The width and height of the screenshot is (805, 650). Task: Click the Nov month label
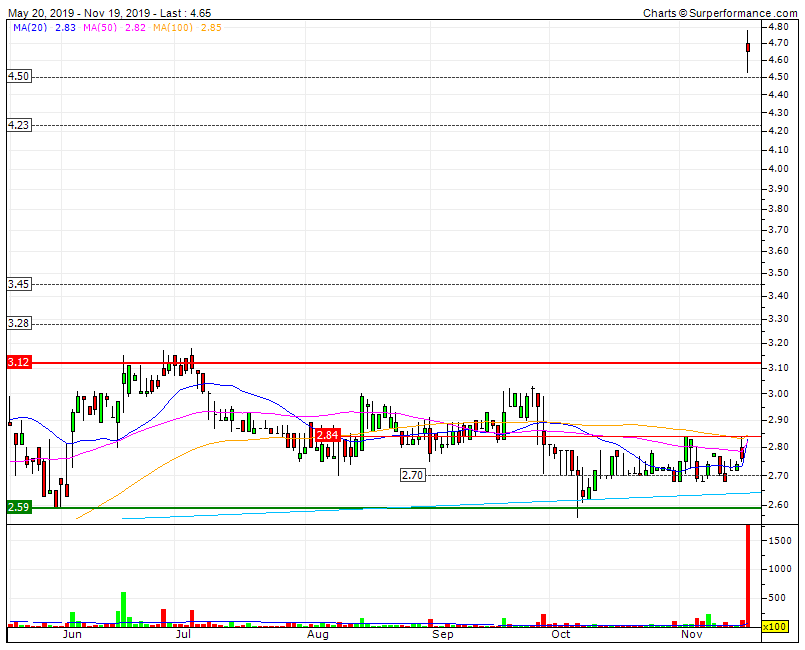pyautogui.click(x=692, y=634)
